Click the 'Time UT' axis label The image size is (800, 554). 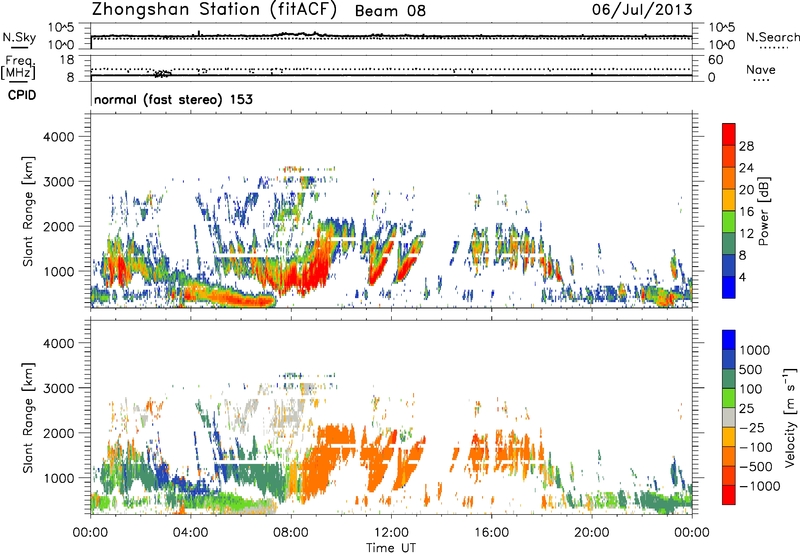391,548
